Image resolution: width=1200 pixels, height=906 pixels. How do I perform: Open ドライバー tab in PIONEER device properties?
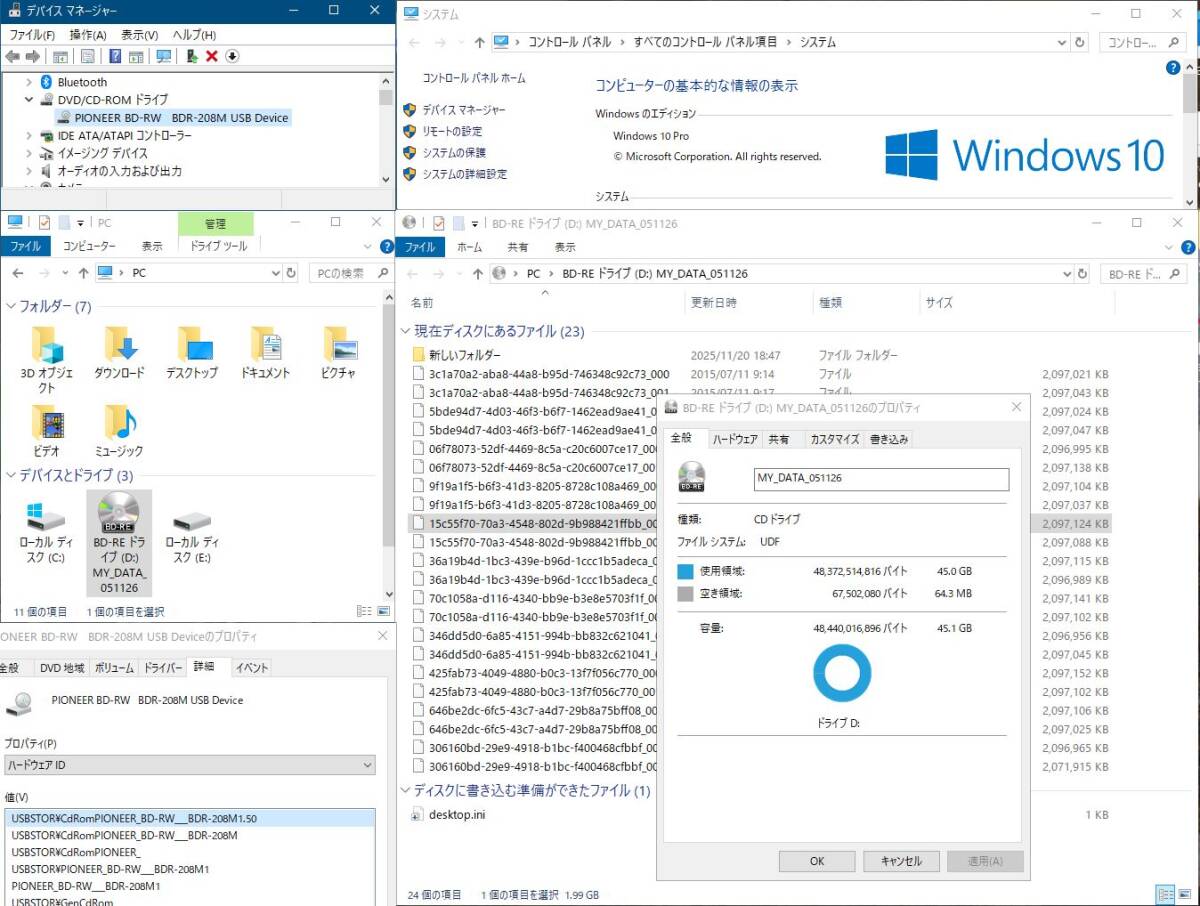click(x=162, y=668)
